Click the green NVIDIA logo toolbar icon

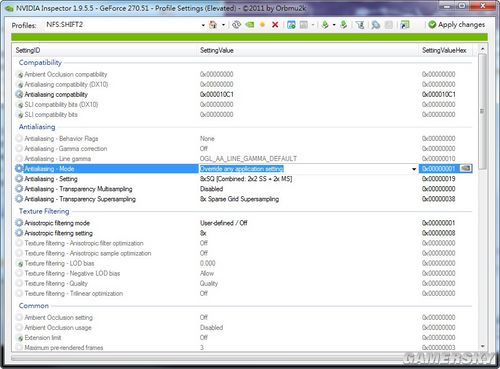tap(249, 25)
